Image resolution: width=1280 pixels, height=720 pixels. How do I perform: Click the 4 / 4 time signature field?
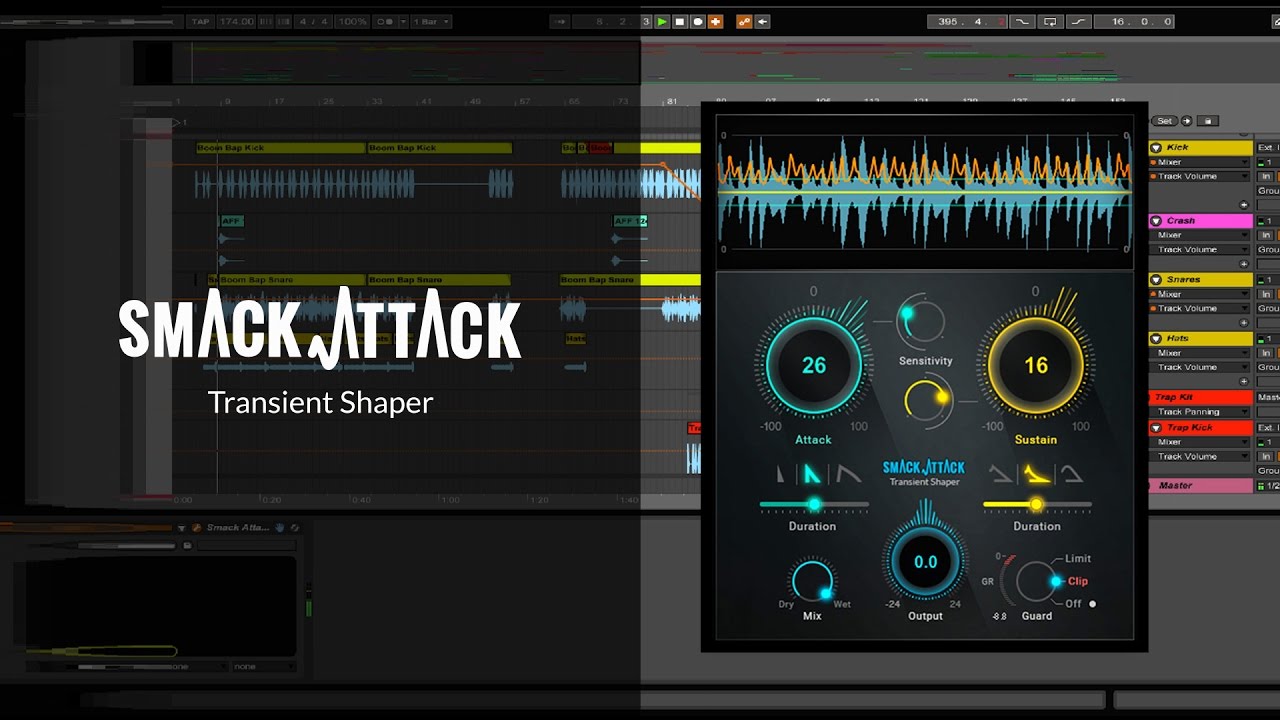[x=313, y=21]
